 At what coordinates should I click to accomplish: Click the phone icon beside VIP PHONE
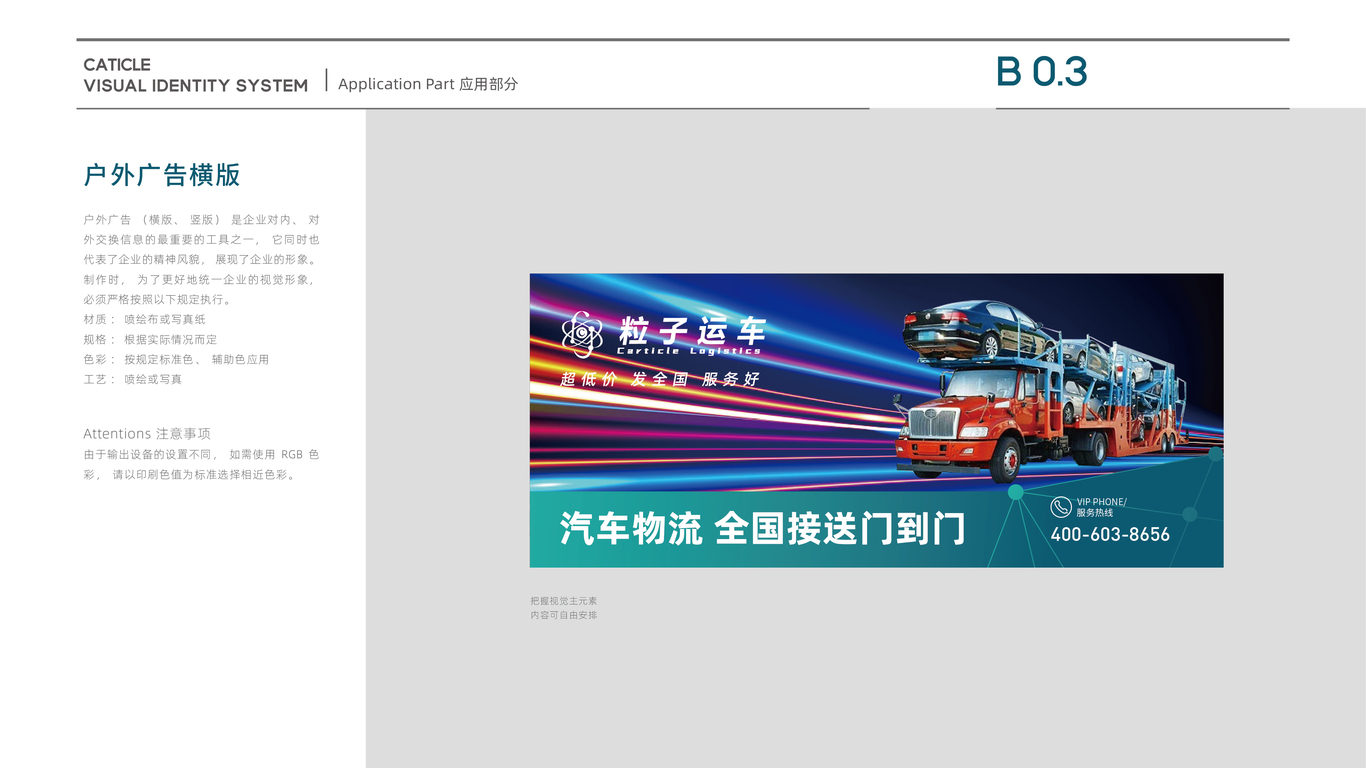tap(1061, 507)
